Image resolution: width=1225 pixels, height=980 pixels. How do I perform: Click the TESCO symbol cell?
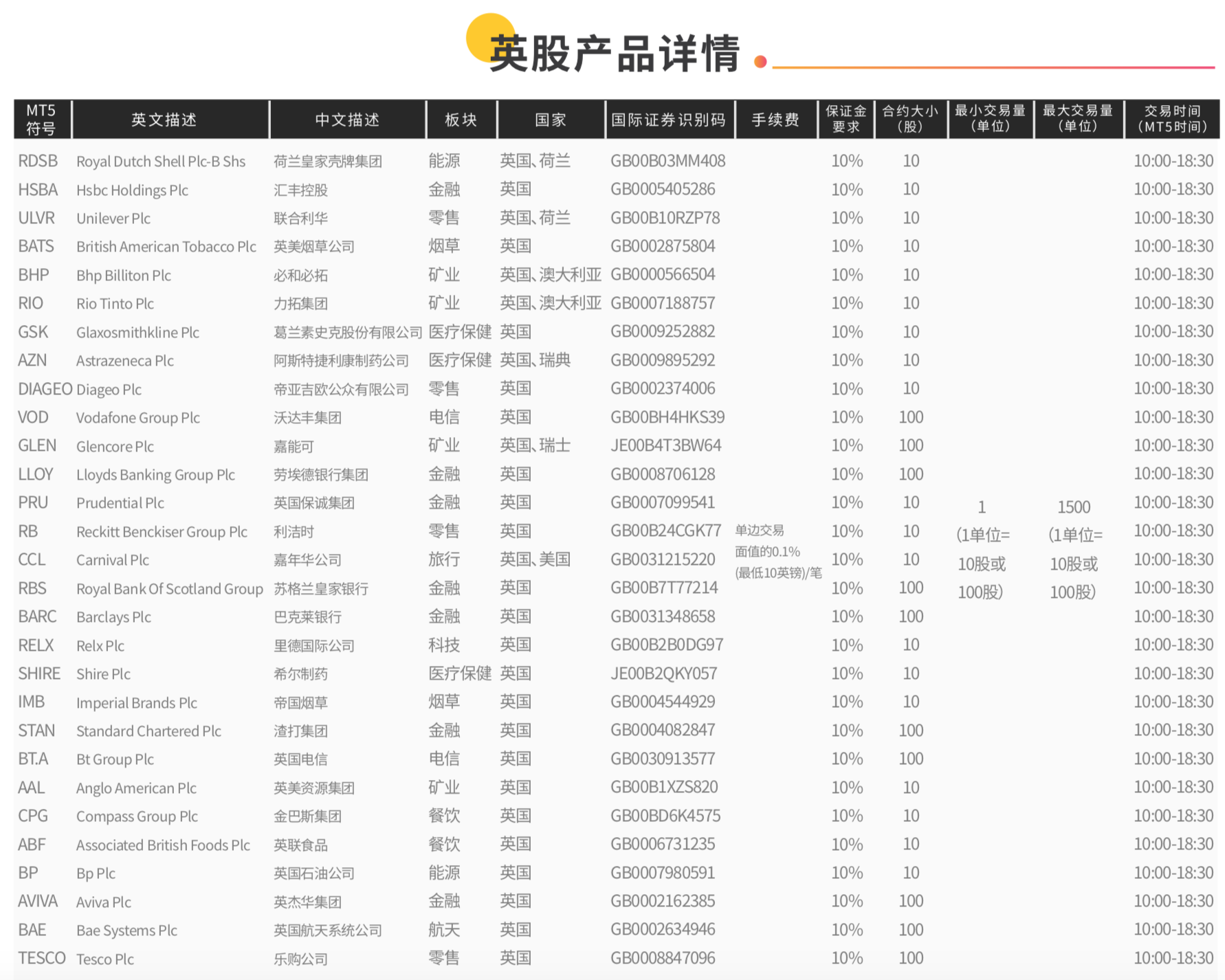tap(42, 958)
